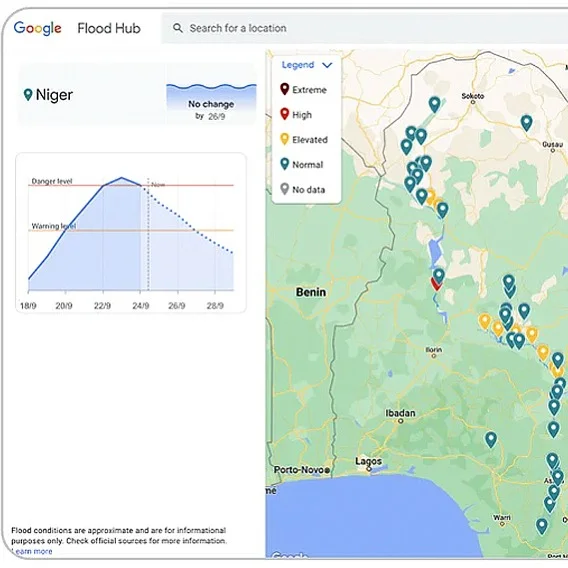The width and height of the screenshot is (568, 568).
Task: Click the Lagos city label on map
Action: point(368,461)
